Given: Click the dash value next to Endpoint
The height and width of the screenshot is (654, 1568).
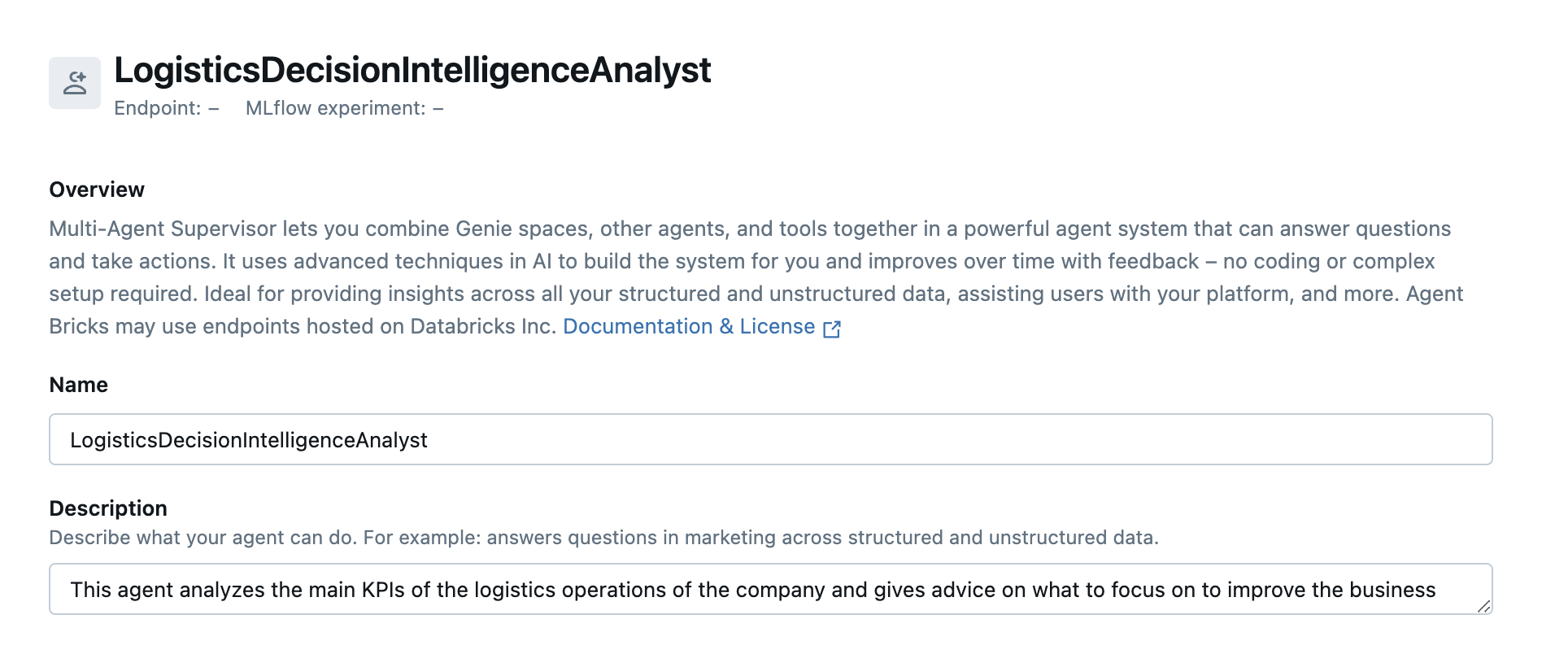Looking at the screenshot, I should 213,109.
